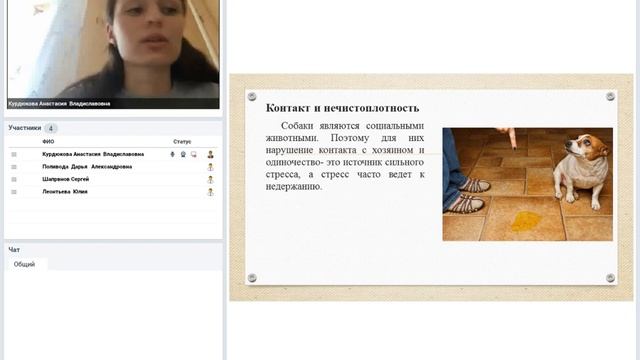The height and width of the screenshot is (360, 640).
Task: Select participant Поливода Дарья Александровна
Action: (x=87, y=167)
